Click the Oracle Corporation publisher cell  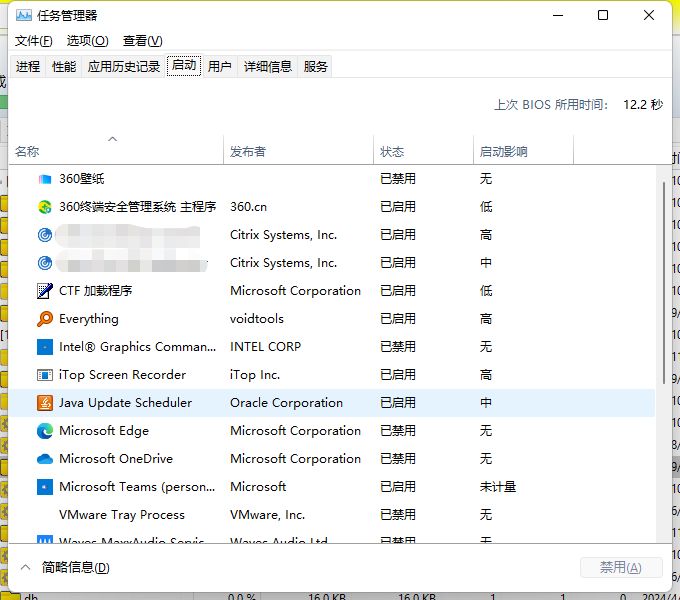click(286, 403)
